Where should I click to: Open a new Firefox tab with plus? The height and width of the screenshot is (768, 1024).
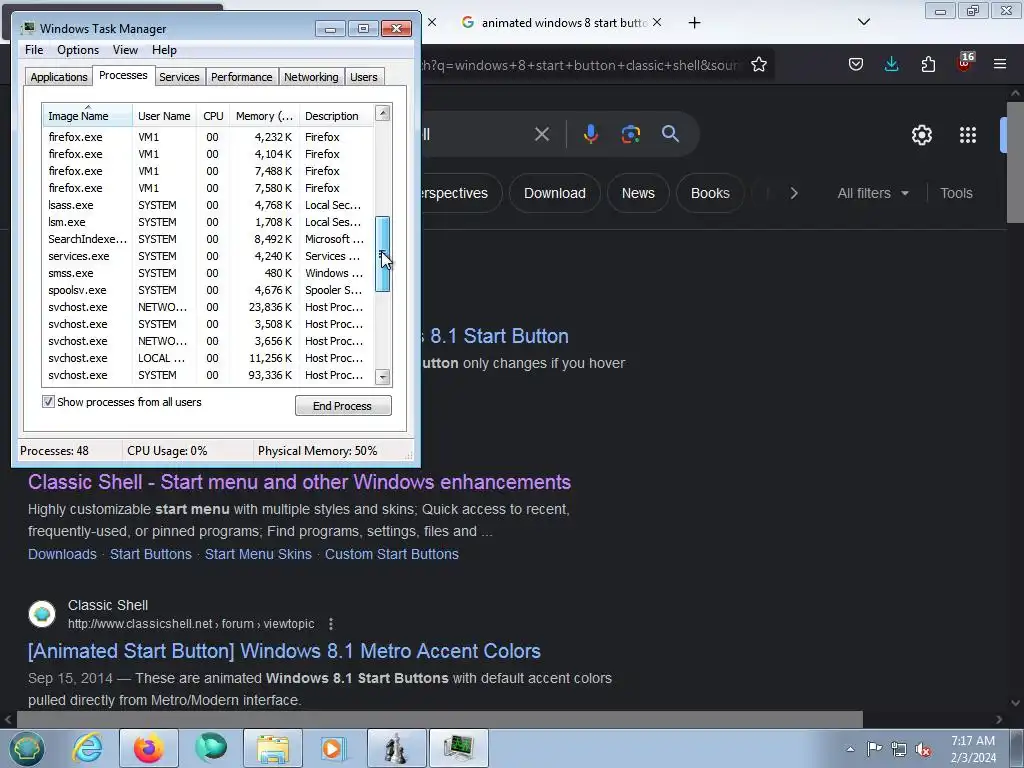click(x=694, y=23)
